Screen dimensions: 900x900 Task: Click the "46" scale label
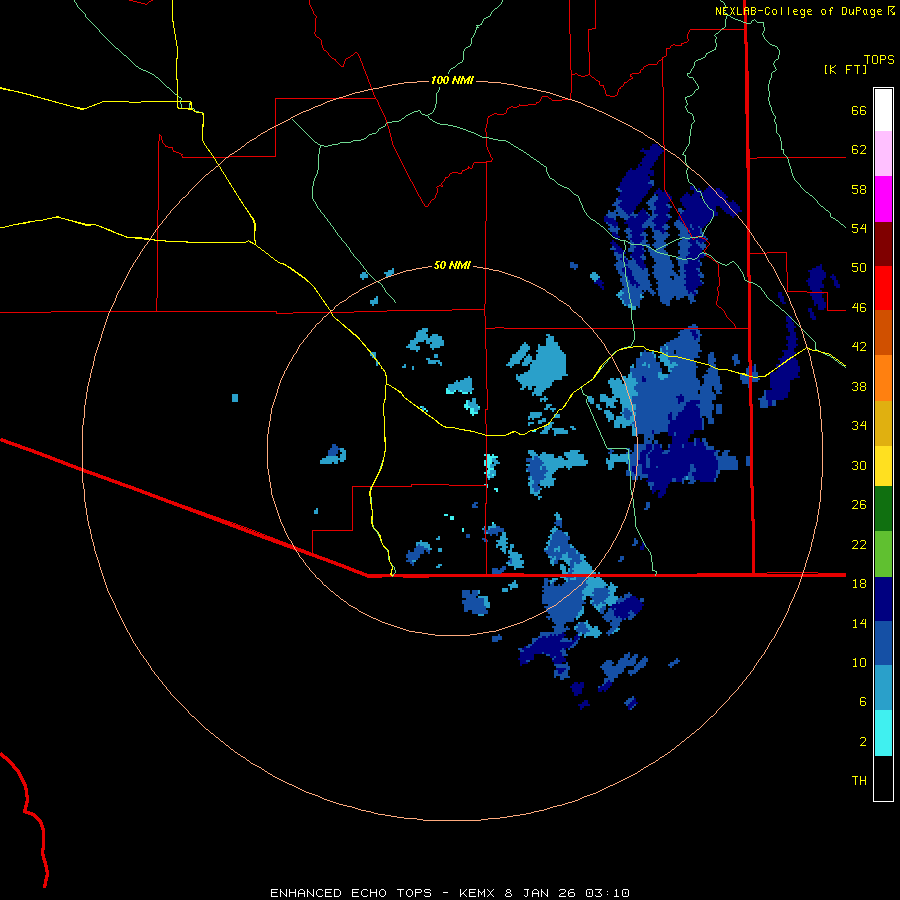coord(859,308)
